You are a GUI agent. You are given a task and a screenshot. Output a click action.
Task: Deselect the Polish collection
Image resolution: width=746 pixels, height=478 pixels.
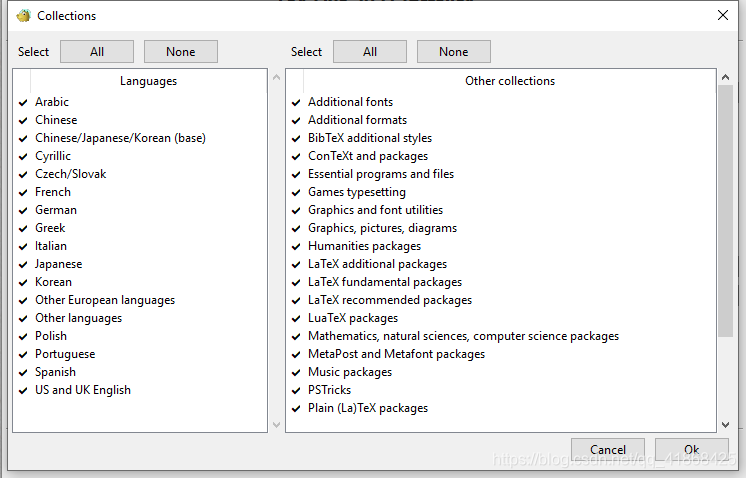point(23,336)
